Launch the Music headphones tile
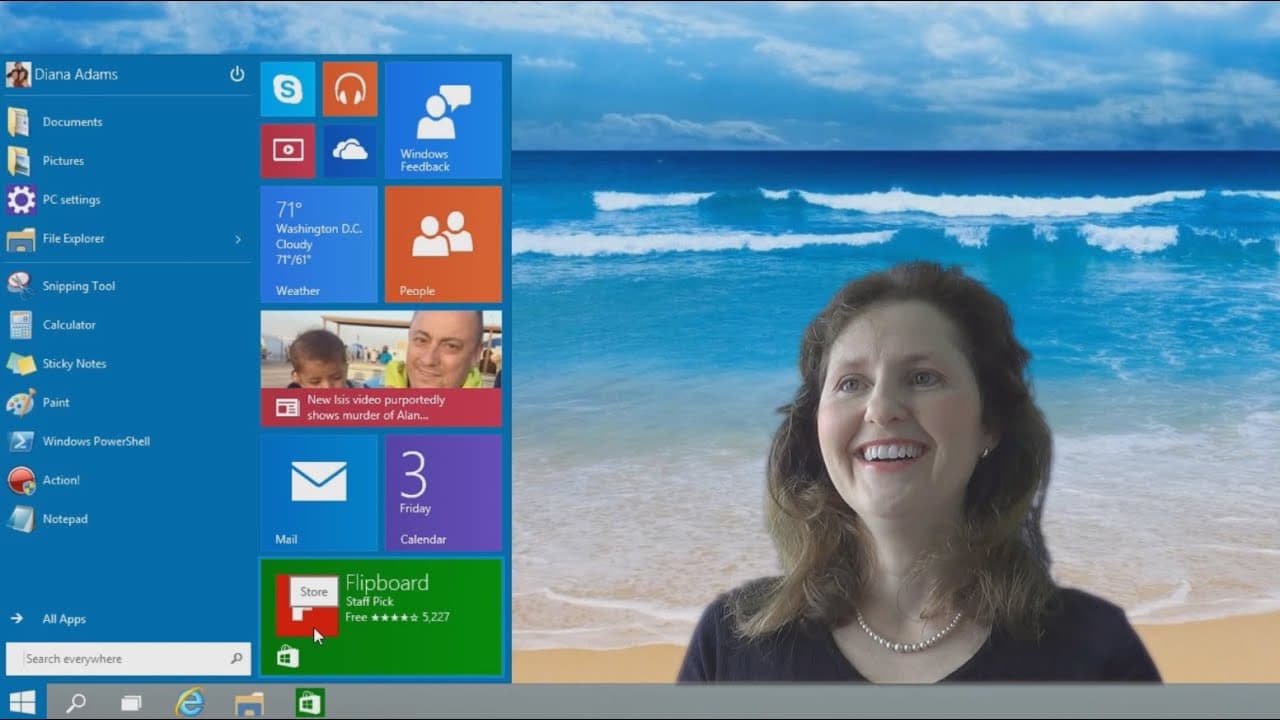This screenshot has width=1280, height=720. [350, 89]
